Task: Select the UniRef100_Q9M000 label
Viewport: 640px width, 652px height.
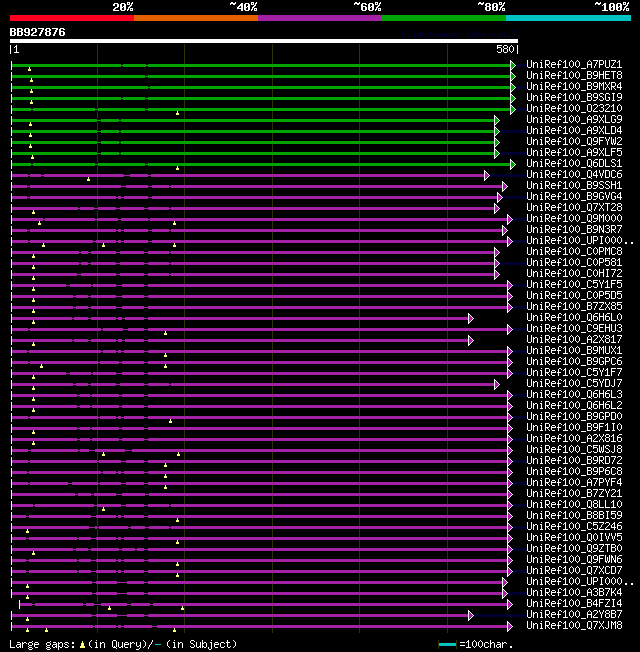Action: point(574,218)
